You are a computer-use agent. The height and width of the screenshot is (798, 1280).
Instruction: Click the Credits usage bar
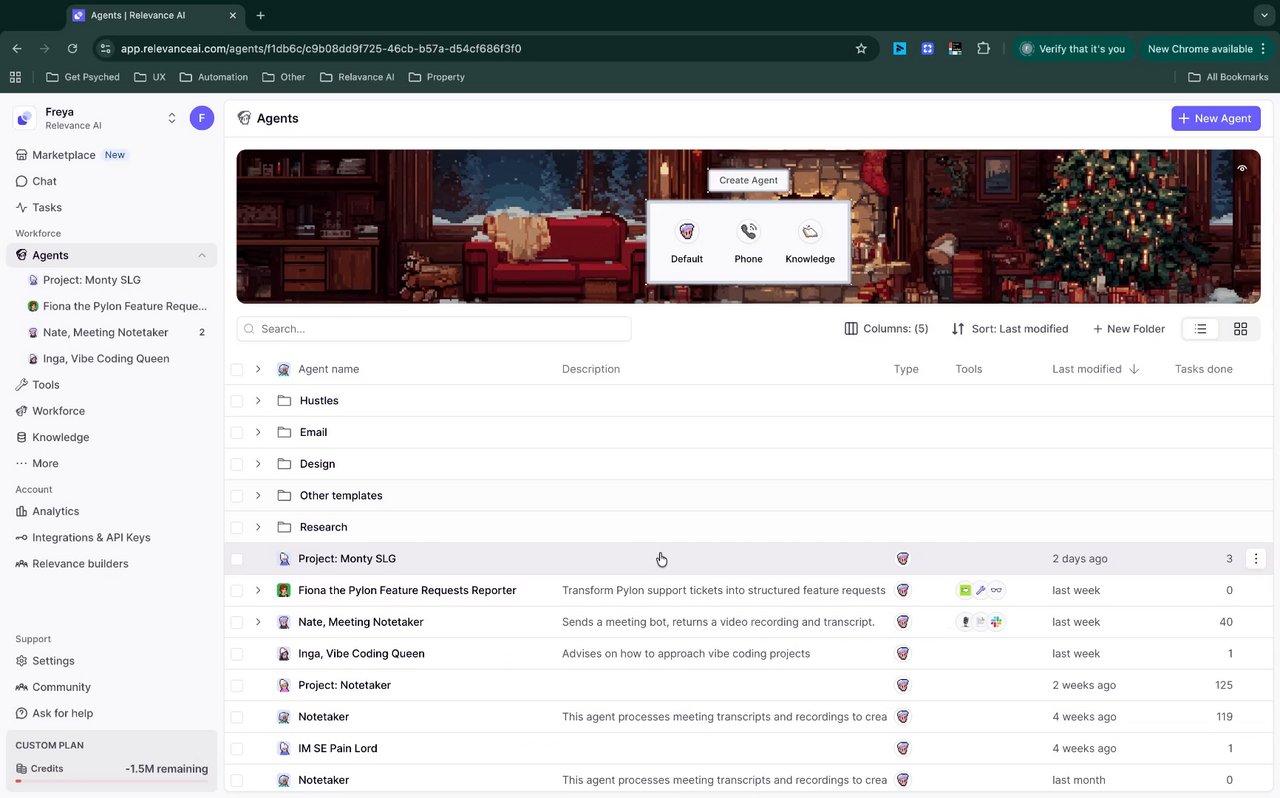click(x=111, y=781)
